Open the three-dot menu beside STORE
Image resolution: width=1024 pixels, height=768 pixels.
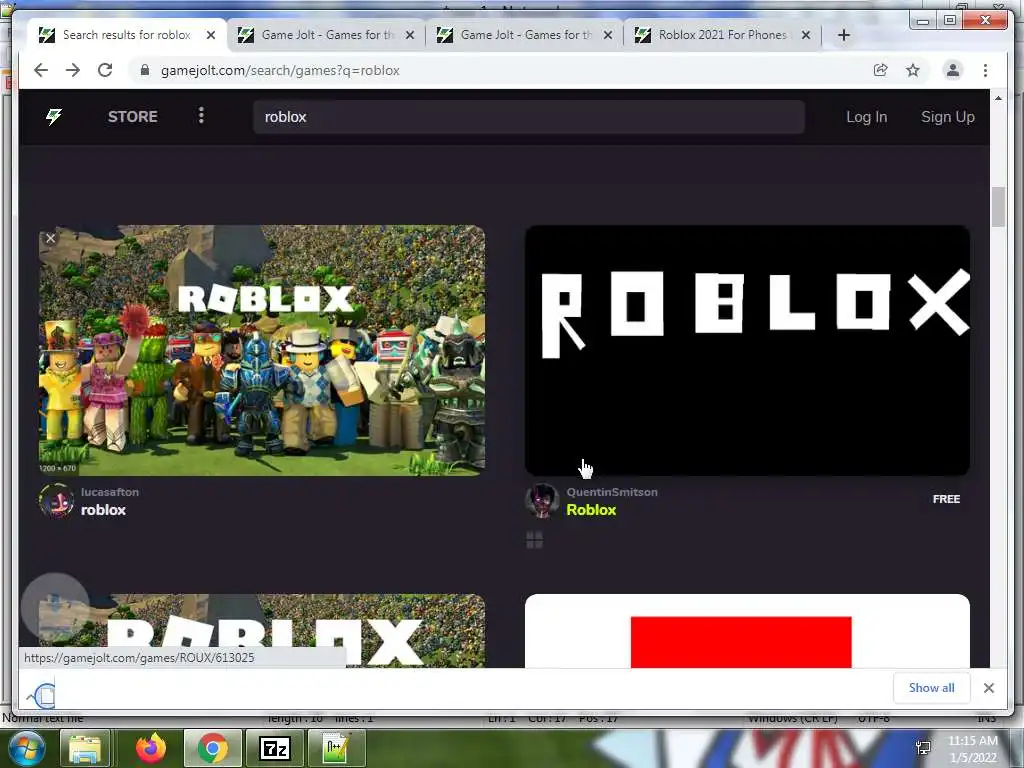coord(201,116)
